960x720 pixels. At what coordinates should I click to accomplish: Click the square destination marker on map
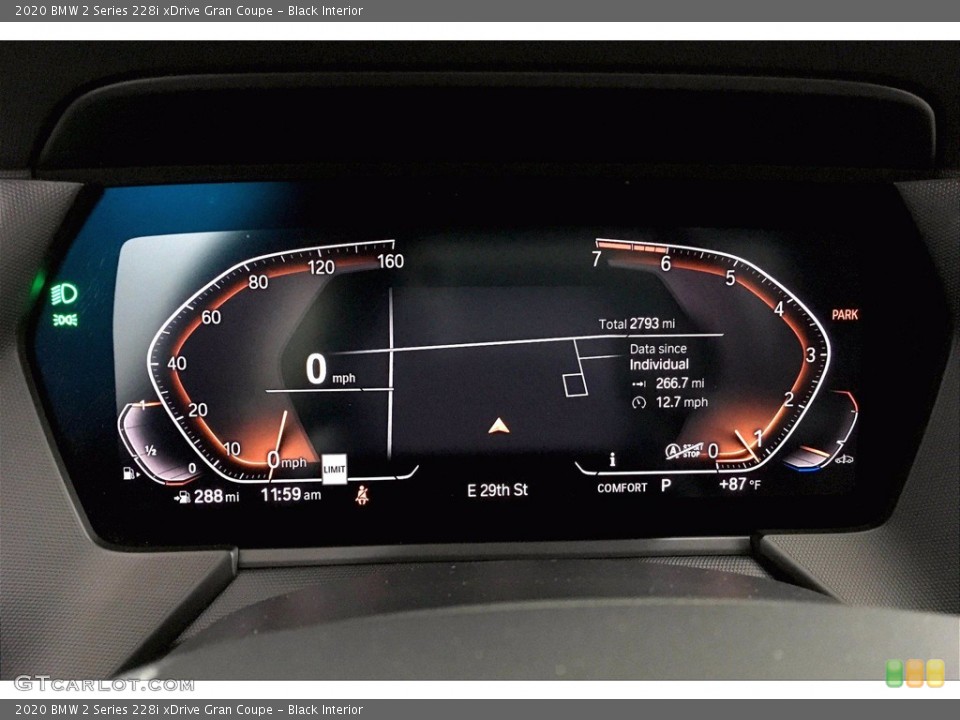click(x=575, y=384)
